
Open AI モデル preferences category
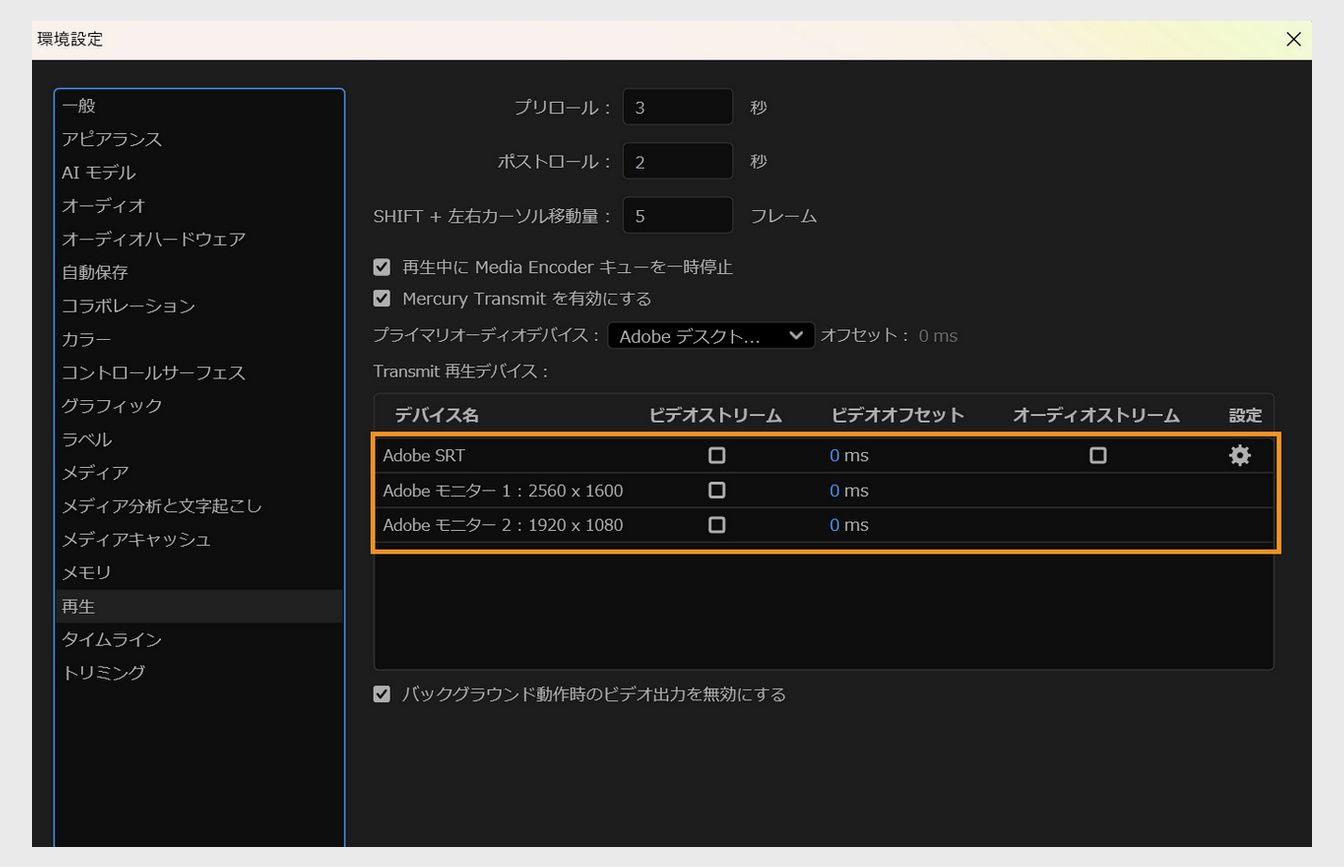(199, 172)
